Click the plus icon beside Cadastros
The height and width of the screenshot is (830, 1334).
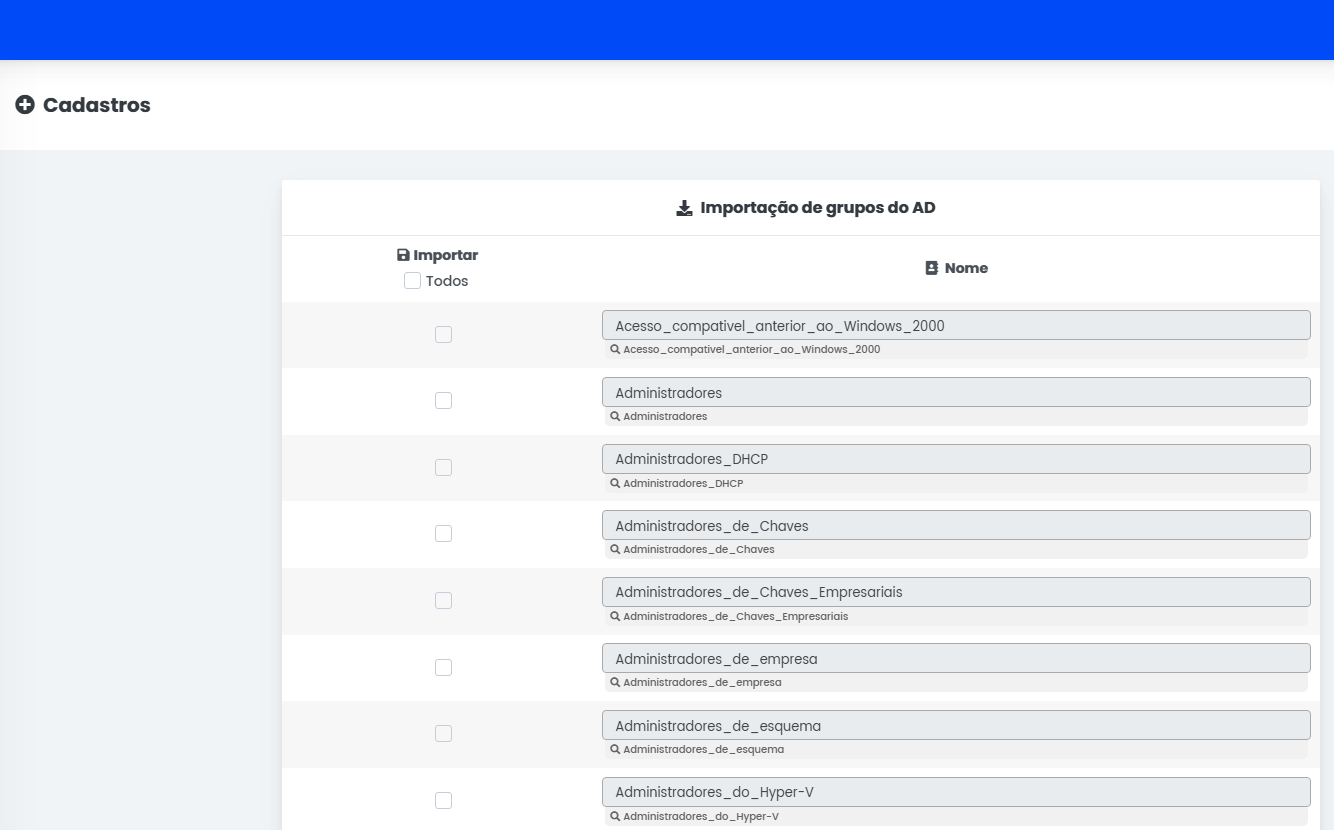25,105
